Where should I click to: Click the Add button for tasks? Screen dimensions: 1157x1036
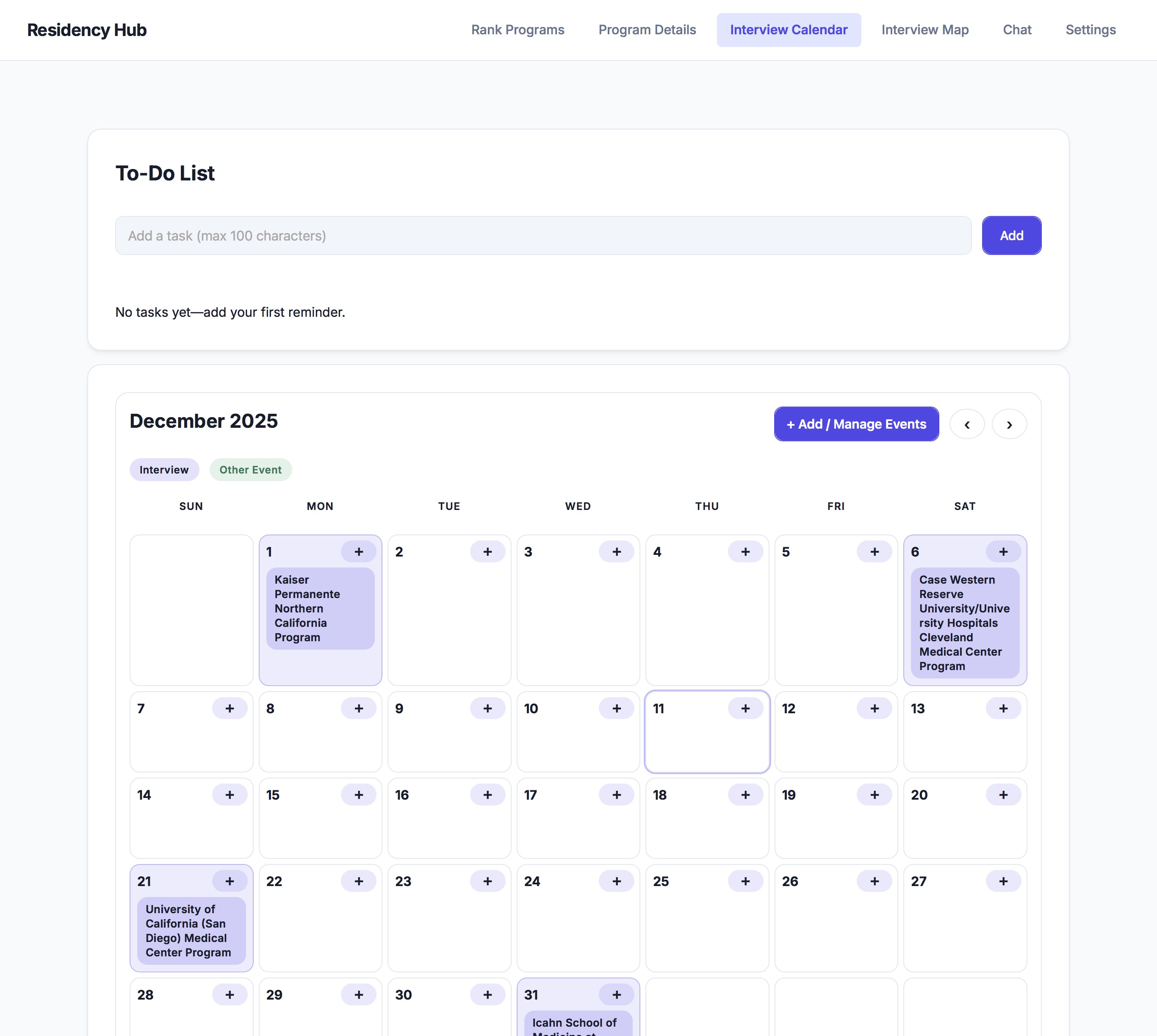click(1011, 235)
